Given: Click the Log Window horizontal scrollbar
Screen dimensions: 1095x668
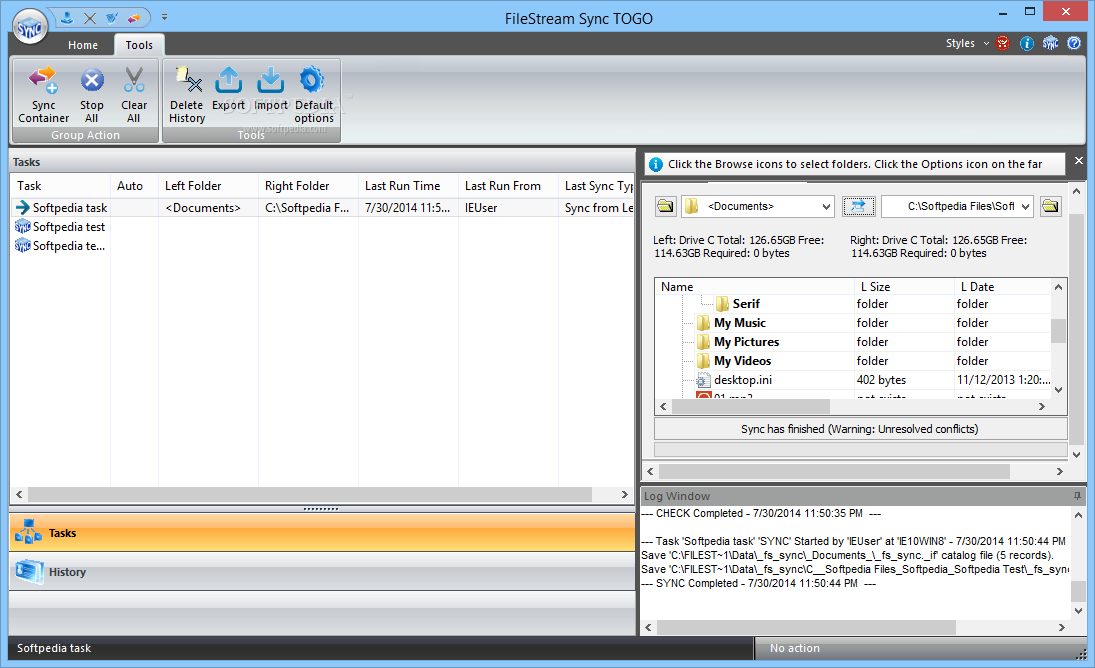Looking at the screenshot, I should coord(806,627).
